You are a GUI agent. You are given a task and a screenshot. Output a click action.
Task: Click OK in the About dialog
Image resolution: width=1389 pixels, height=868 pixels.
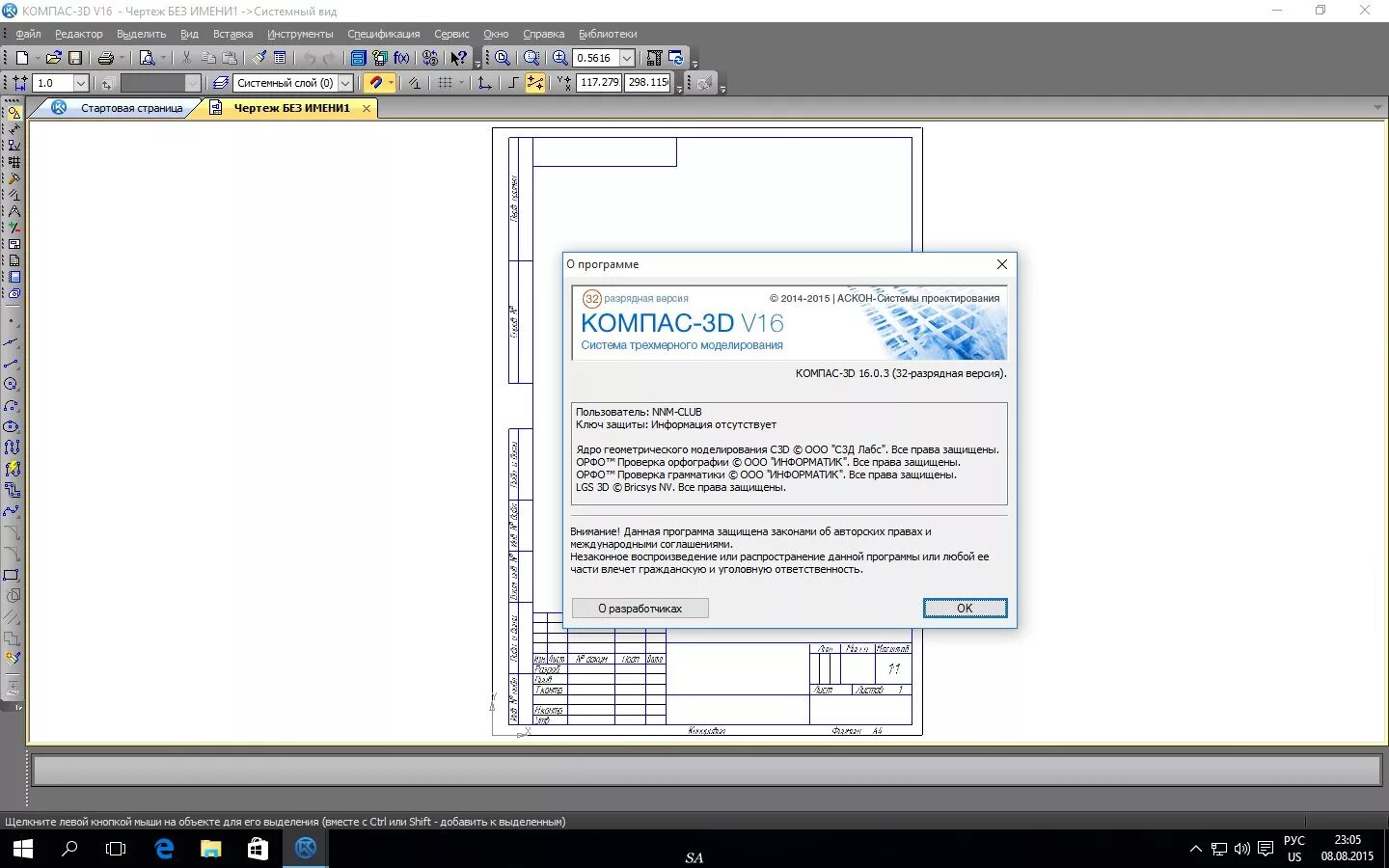tap(965, 608)
